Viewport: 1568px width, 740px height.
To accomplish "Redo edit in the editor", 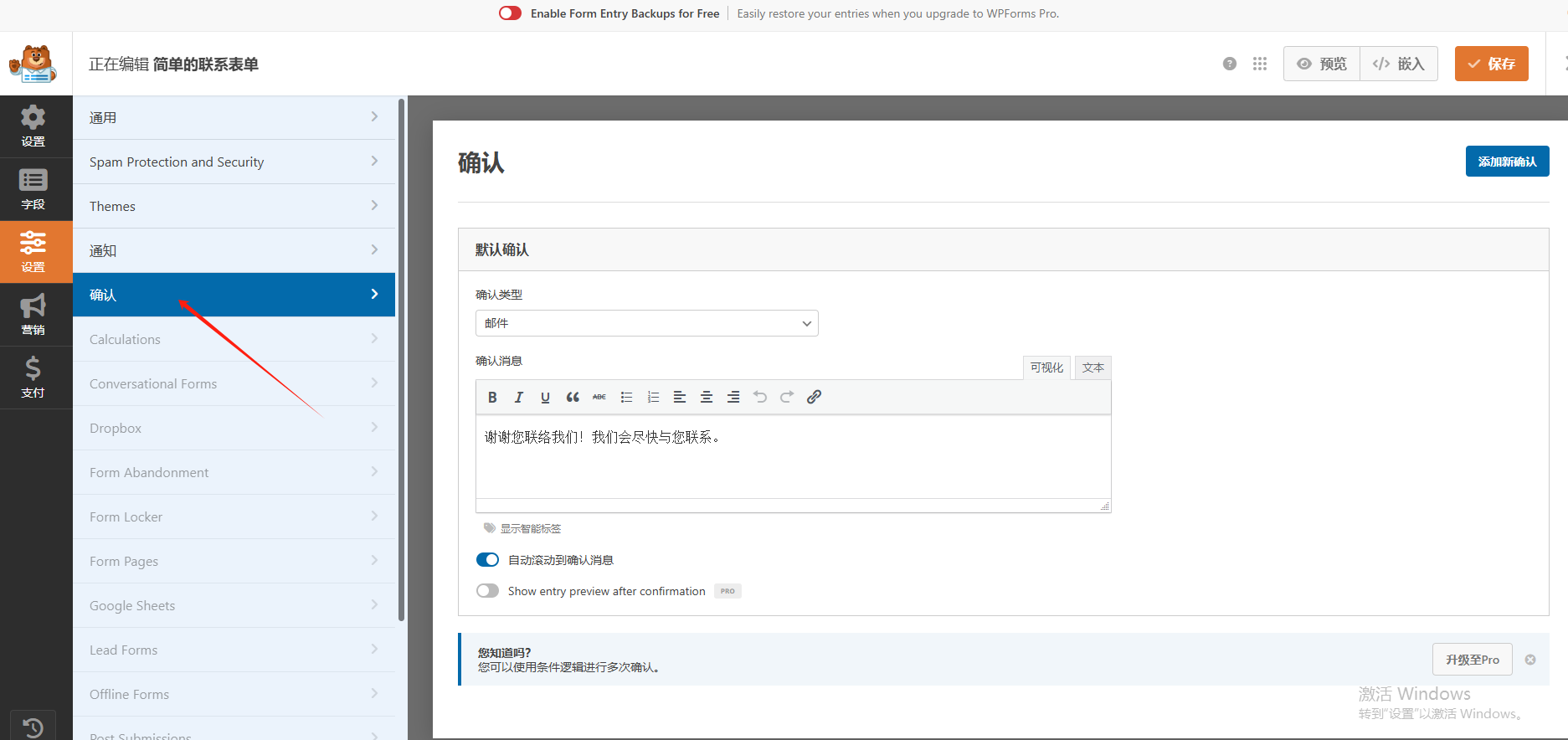I will tap(787, 398).
